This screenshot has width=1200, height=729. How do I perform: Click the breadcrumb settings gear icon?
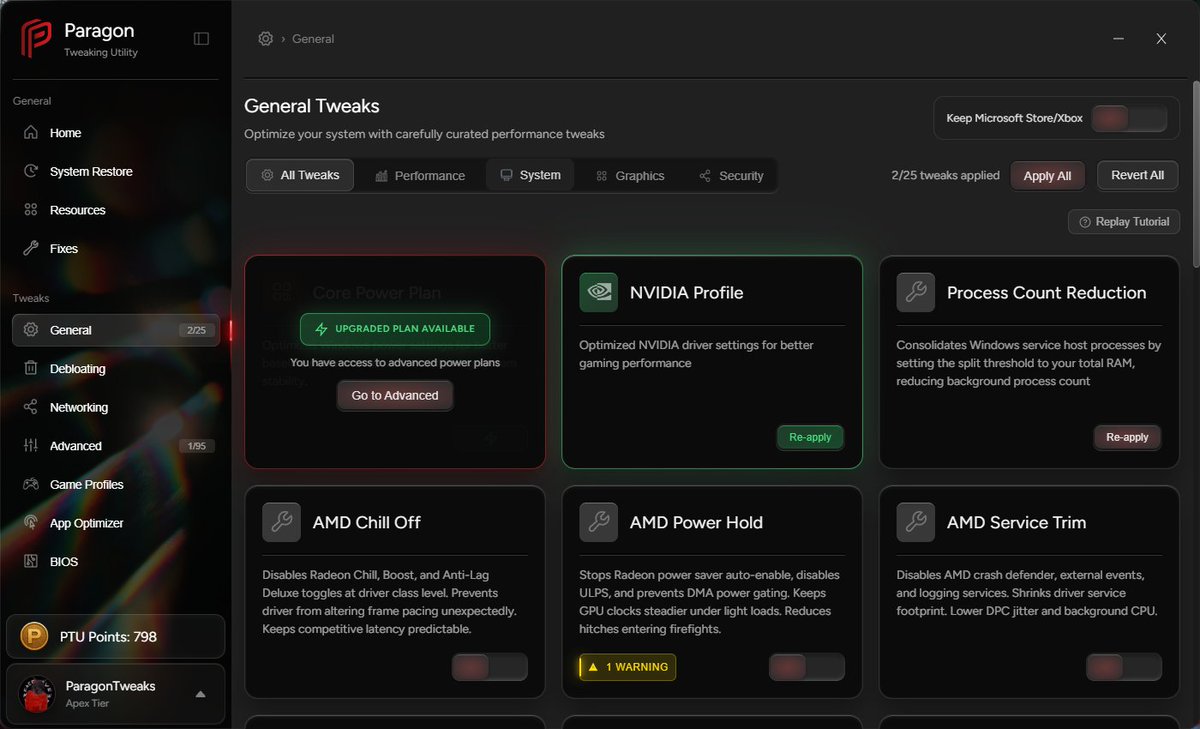coord(265,39)
